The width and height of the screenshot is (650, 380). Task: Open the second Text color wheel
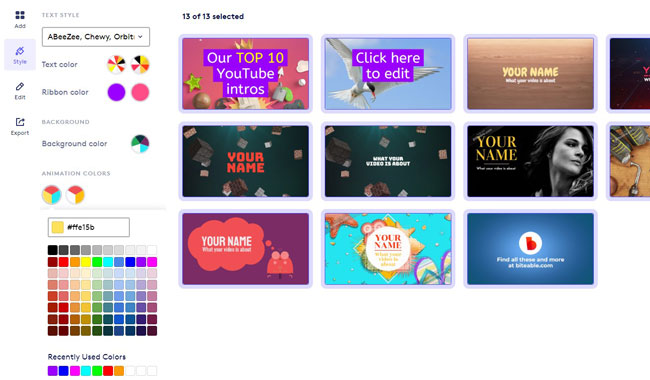pyautogui.click(x=140, y=65)
